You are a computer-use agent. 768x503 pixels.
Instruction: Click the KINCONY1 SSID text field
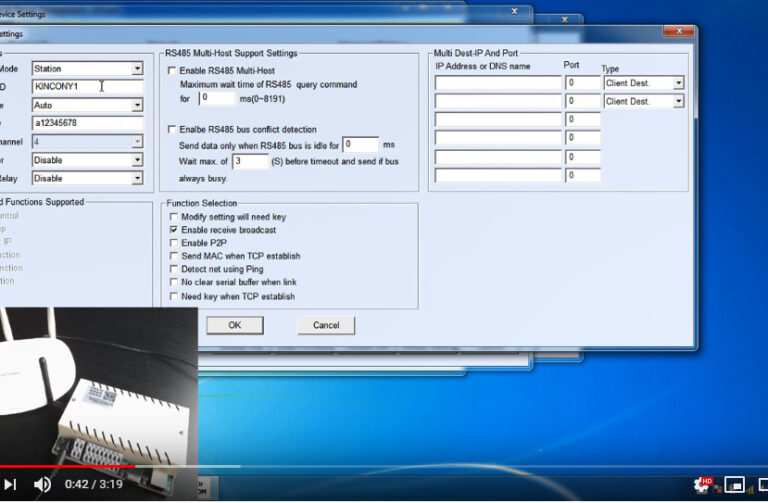coord(88,87)
